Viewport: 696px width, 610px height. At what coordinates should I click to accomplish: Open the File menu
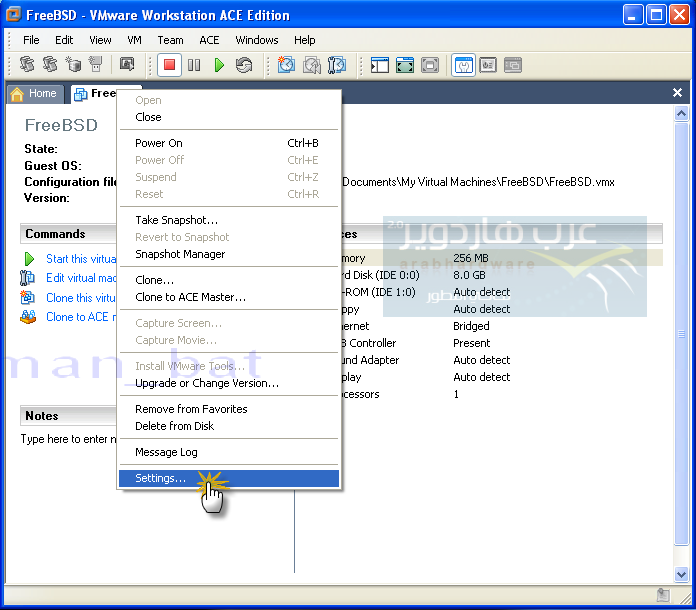(x=31, y=40)
